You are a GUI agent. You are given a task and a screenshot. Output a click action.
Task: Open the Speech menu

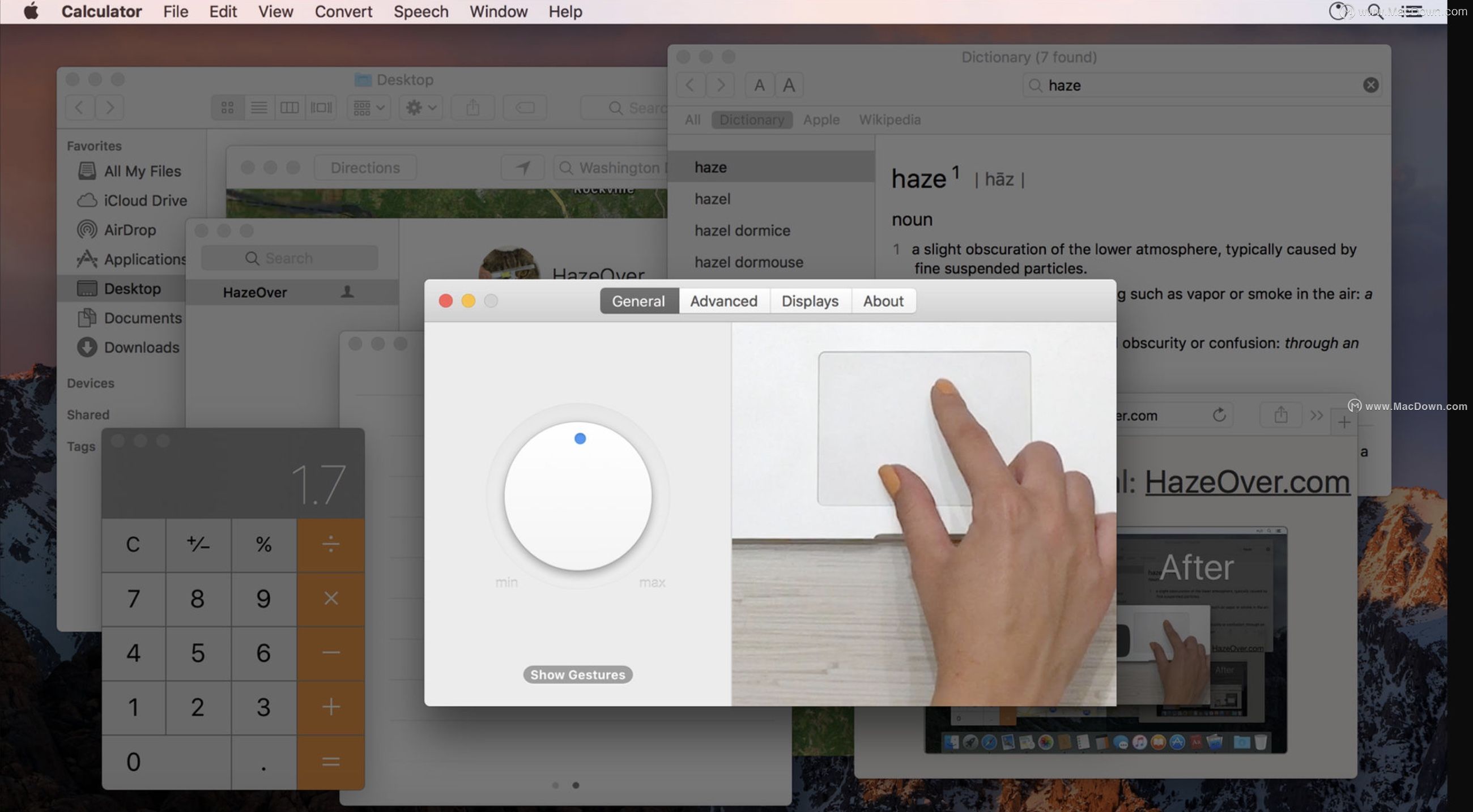pos(421,11)
